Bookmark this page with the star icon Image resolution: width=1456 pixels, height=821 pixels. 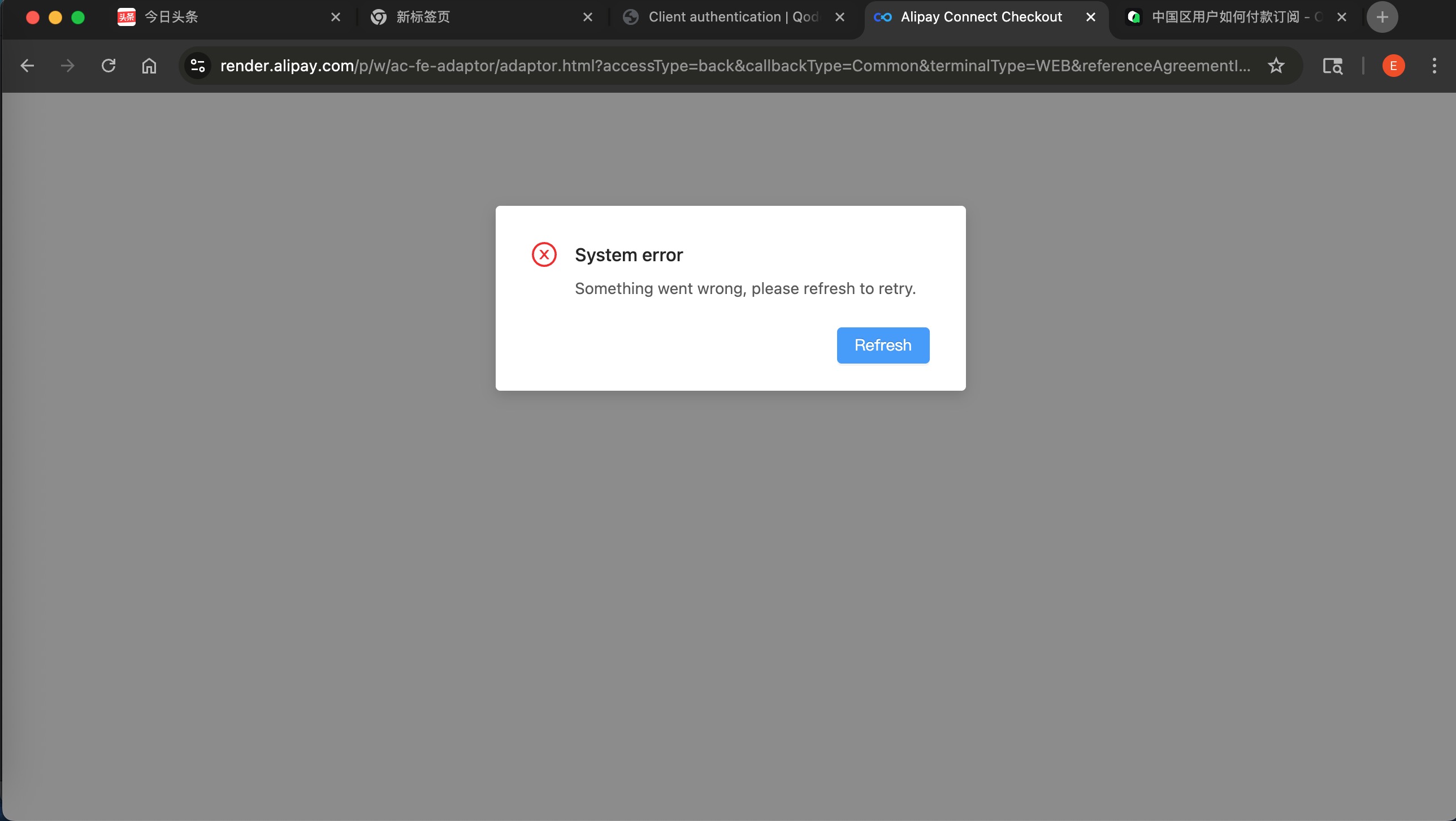click(x=1276, y=66)
